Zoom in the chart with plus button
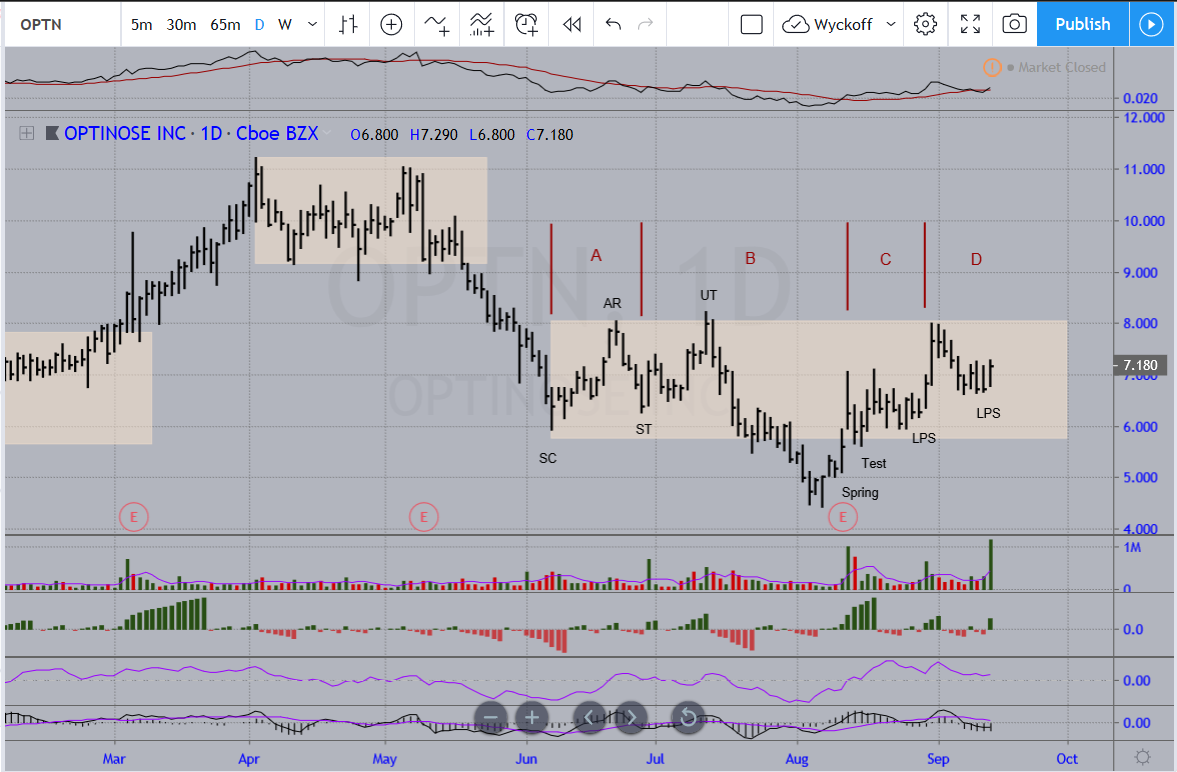Screen dimensions: 1177x772 pyautogui.click(x=532, y=717)
